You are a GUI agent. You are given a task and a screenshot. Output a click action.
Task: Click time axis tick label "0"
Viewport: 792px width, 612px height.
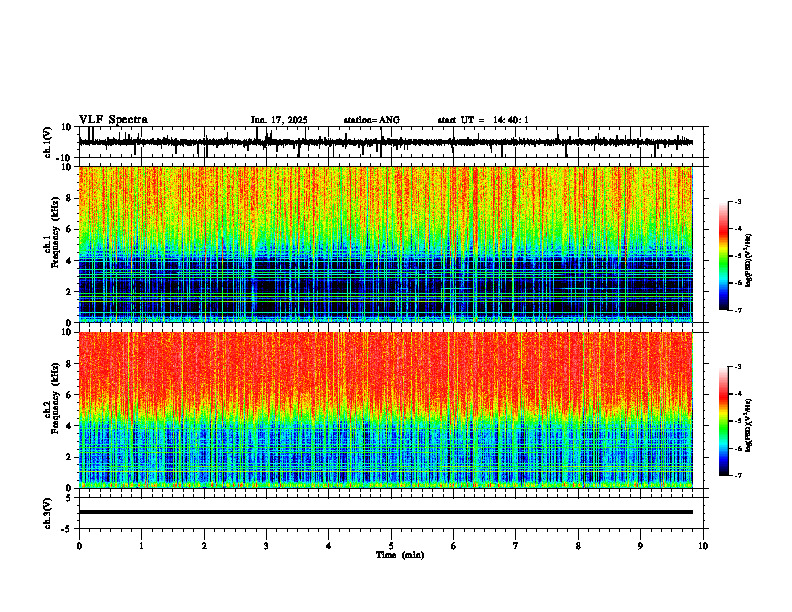click(79, 546)
